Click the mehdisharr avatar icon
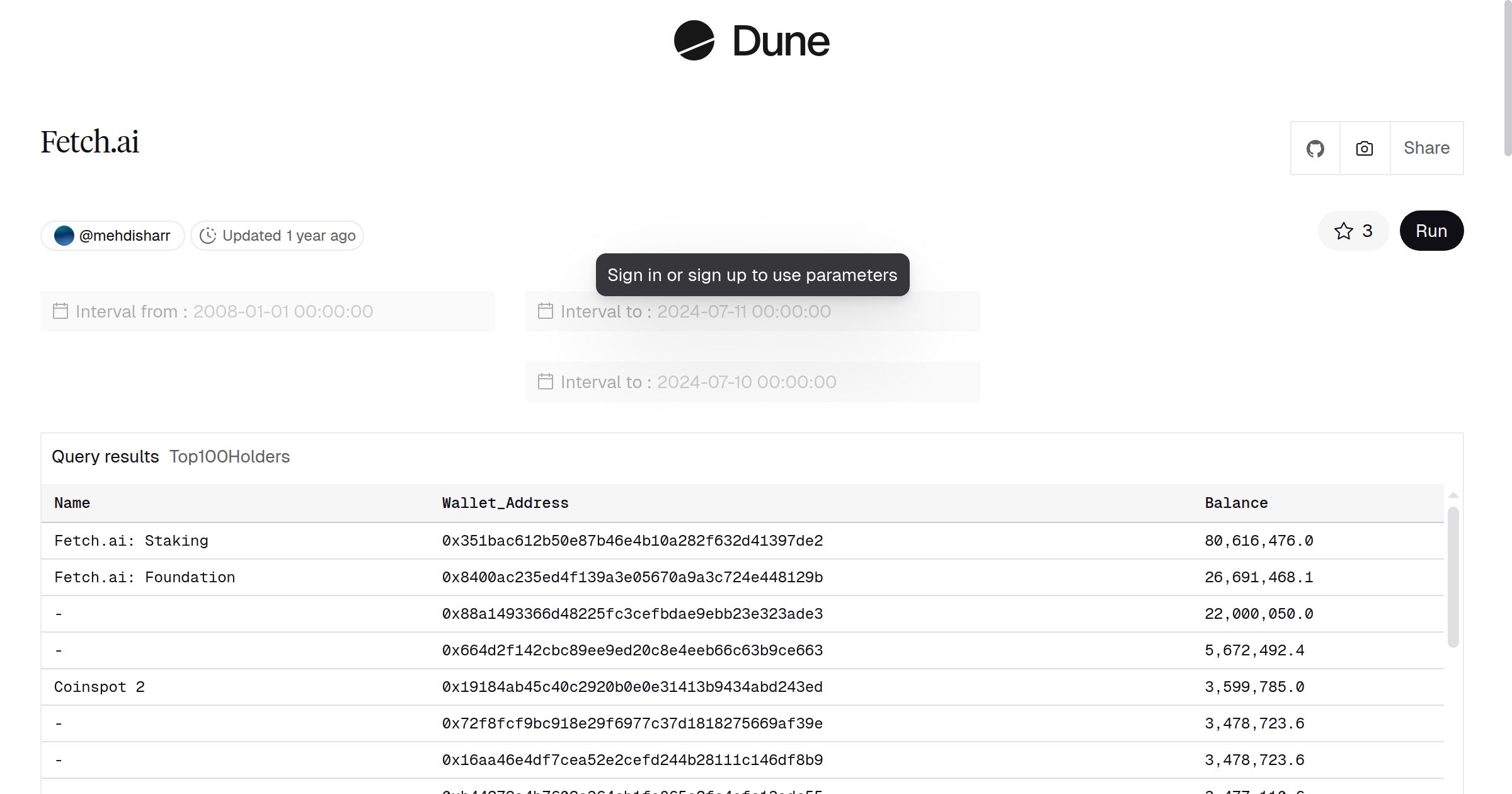The height and width of the screenshot is (794, 1512). pos(64,236)
